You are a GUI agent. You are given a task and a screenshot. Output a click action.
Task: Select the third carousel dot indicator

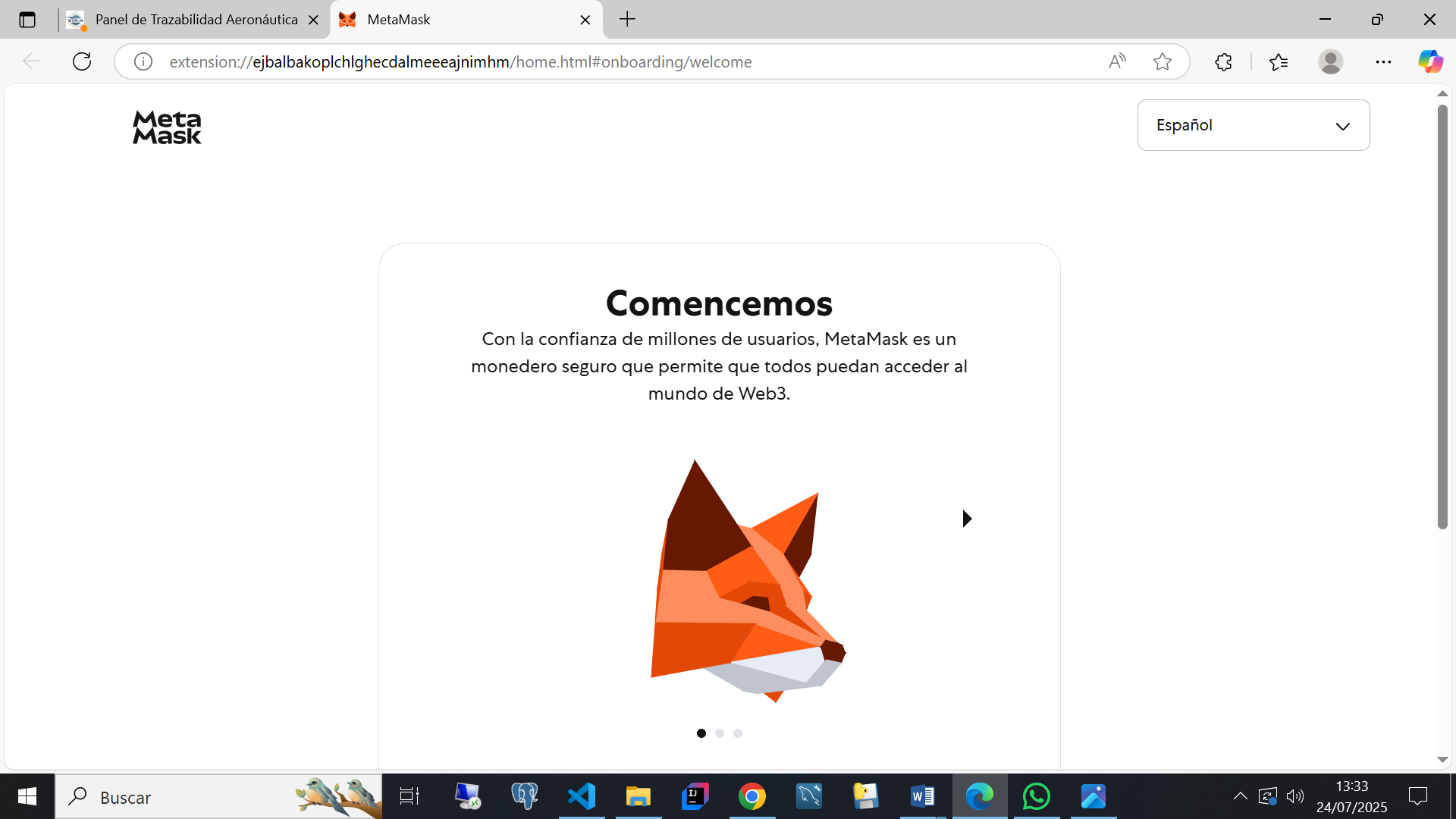point(737,733)
